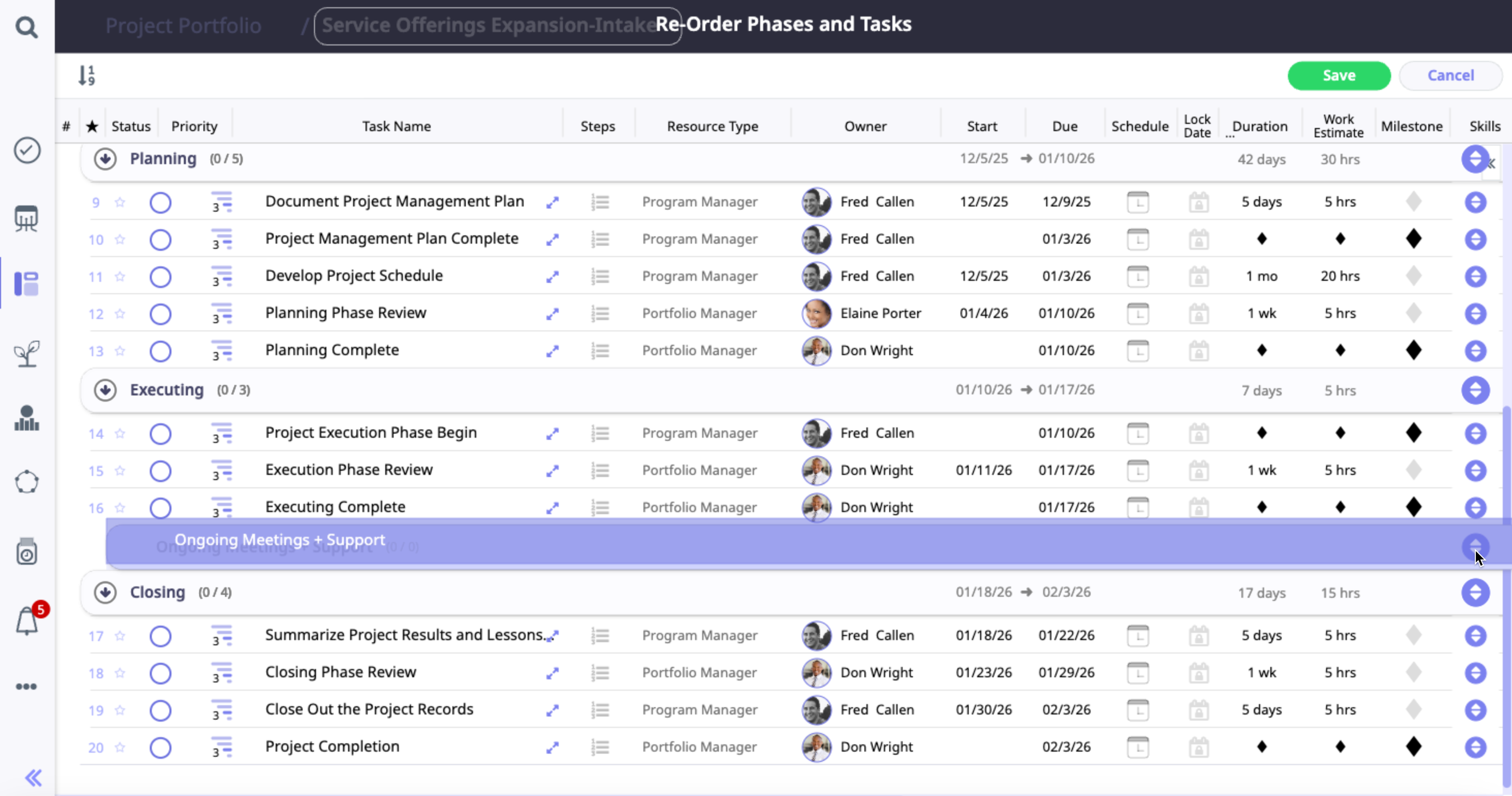Collapse the Closing phase section
Image resolution: width=1512 pixels, height=796 pixels.
click(x=105, y=593)
